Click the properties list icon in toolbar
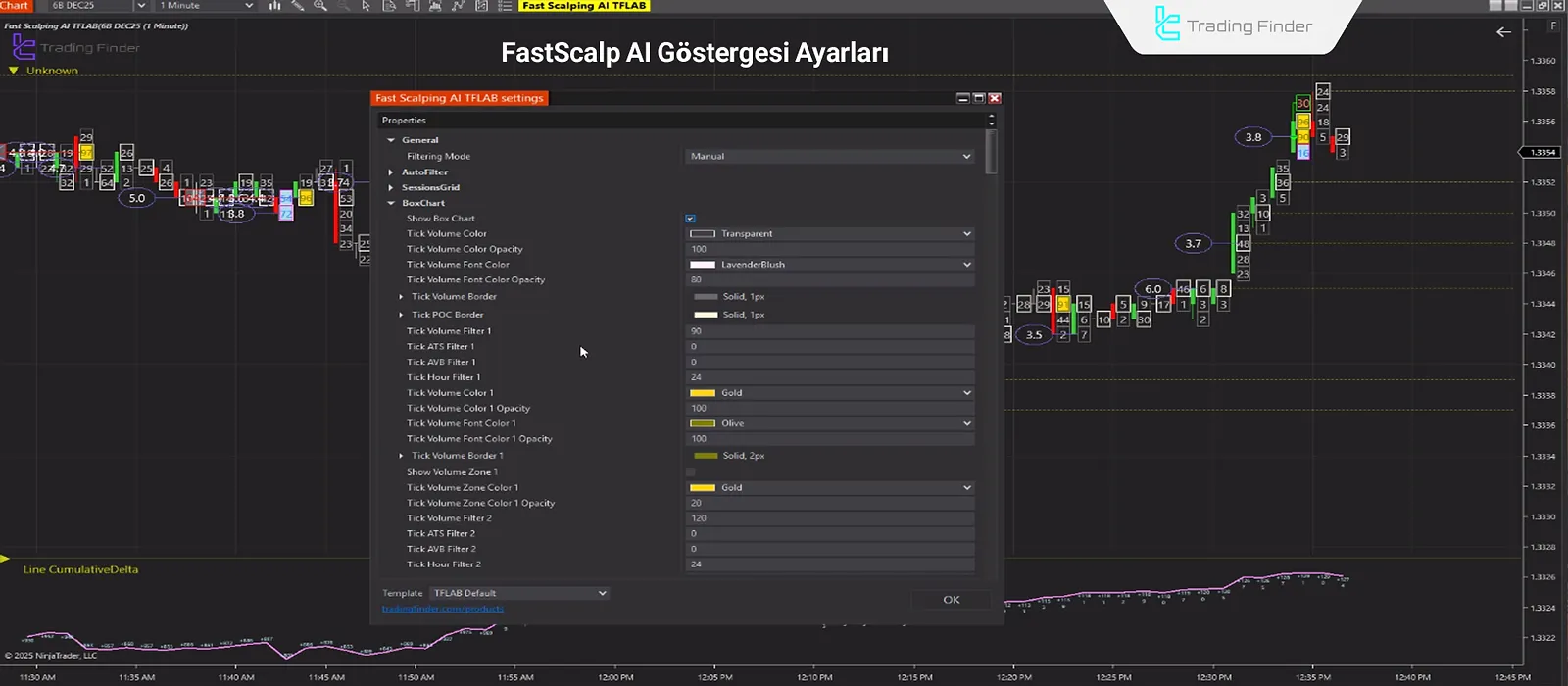Viewport: 1568px width, 686px height. [x=504, y=6]
